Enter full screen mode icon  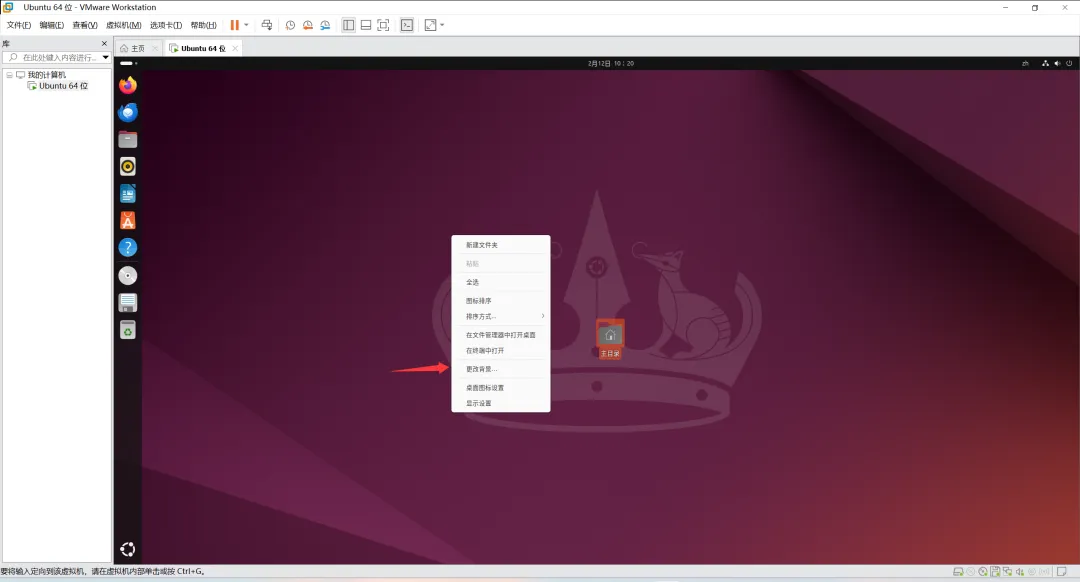coord(384,25)
